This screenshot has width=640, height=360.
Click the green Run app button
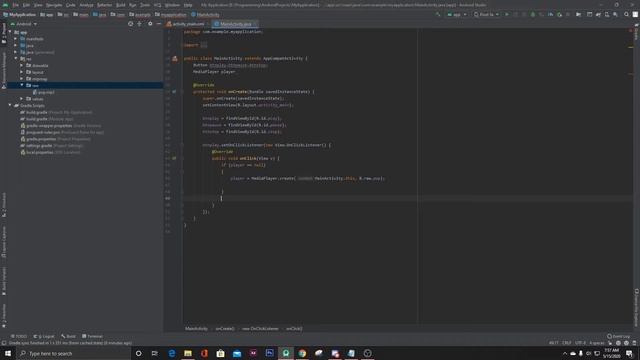point(507,14)
